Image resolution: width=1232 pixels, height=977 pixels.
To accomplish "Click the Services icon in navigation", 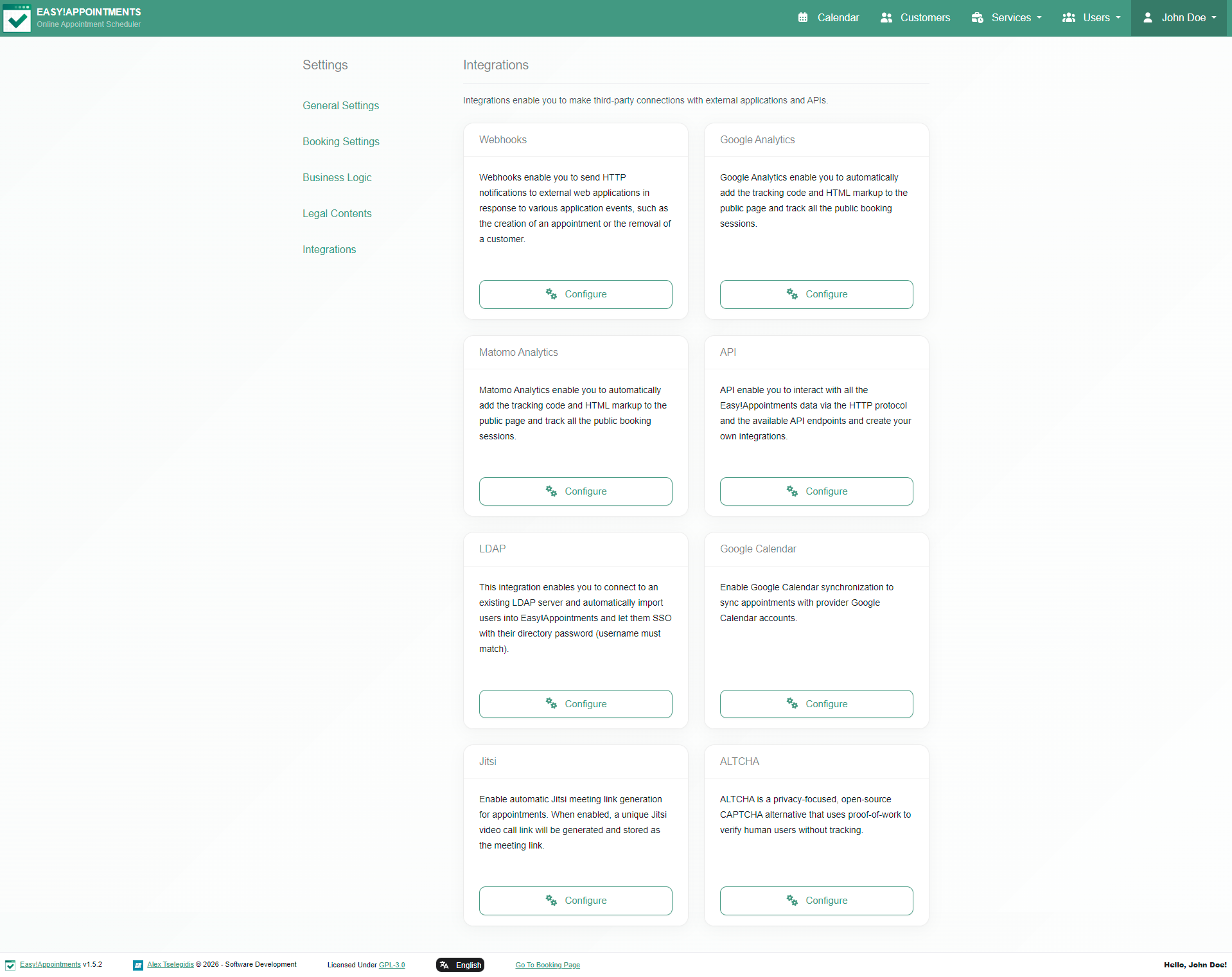I will (977, 17).
